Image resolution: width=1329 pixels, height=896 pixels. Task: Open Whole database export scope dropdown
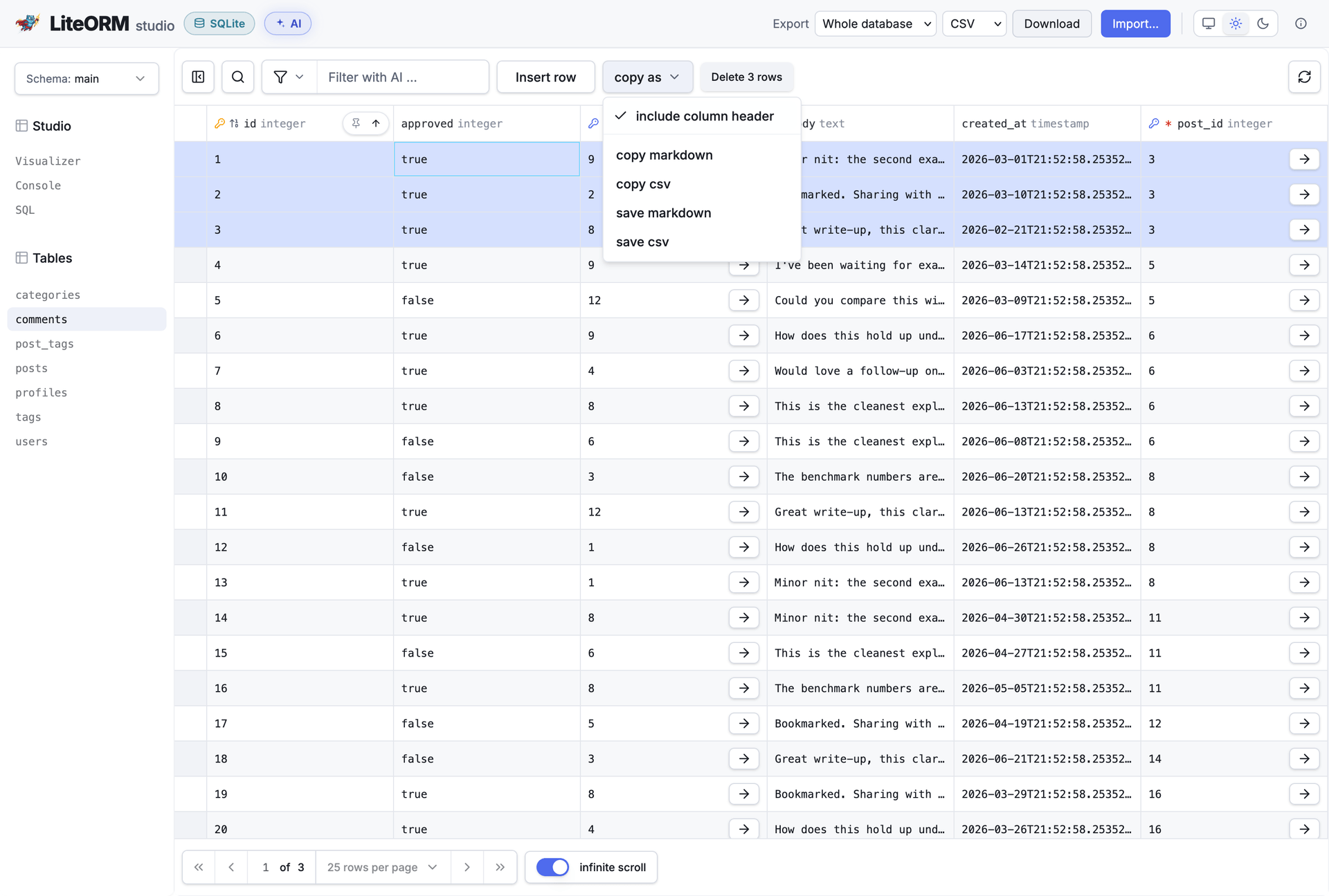pyautogui.click(x=876, y=24)
